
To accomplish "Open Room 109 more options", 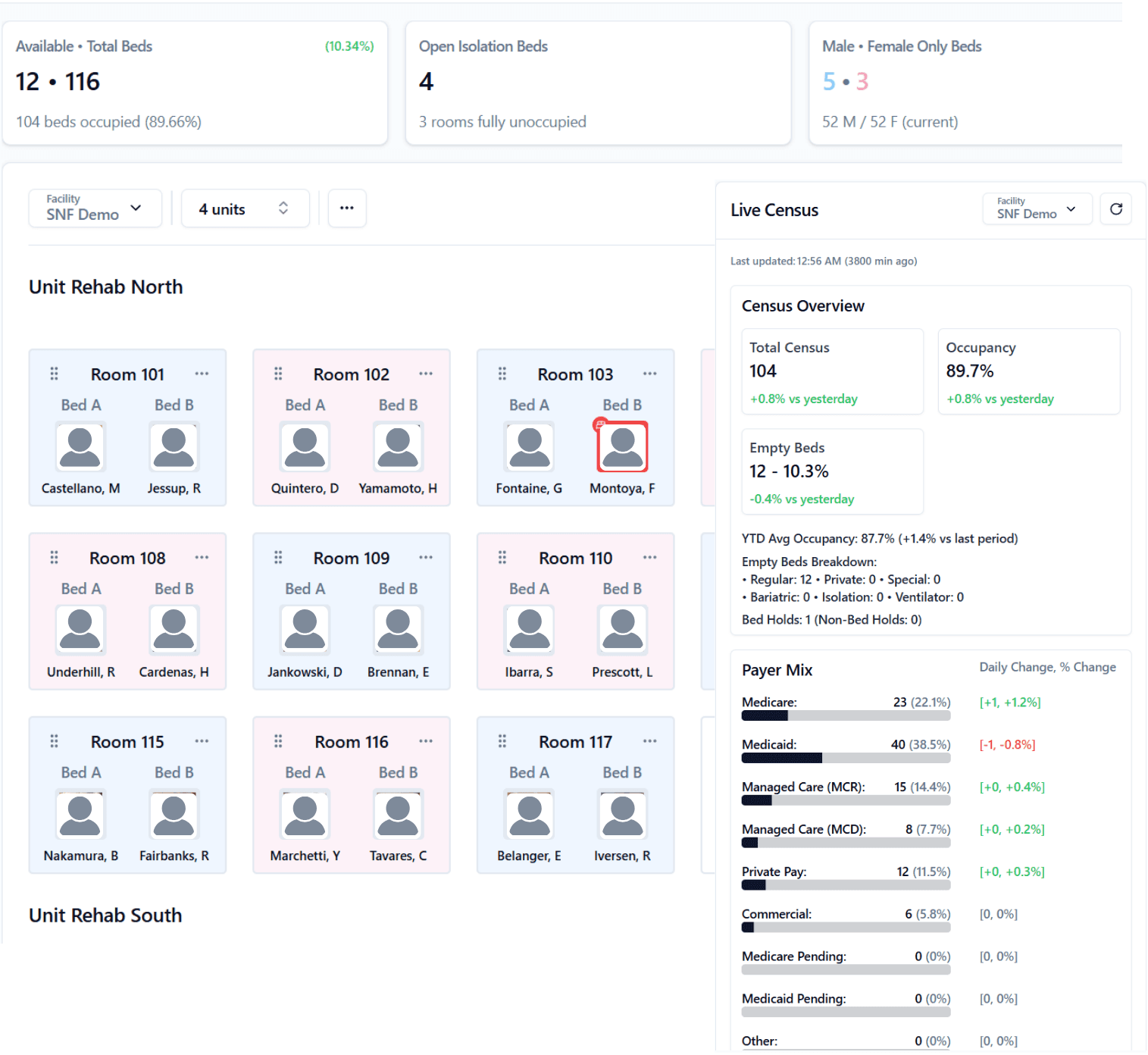I will pyautogui.click(x=426, y=557).
